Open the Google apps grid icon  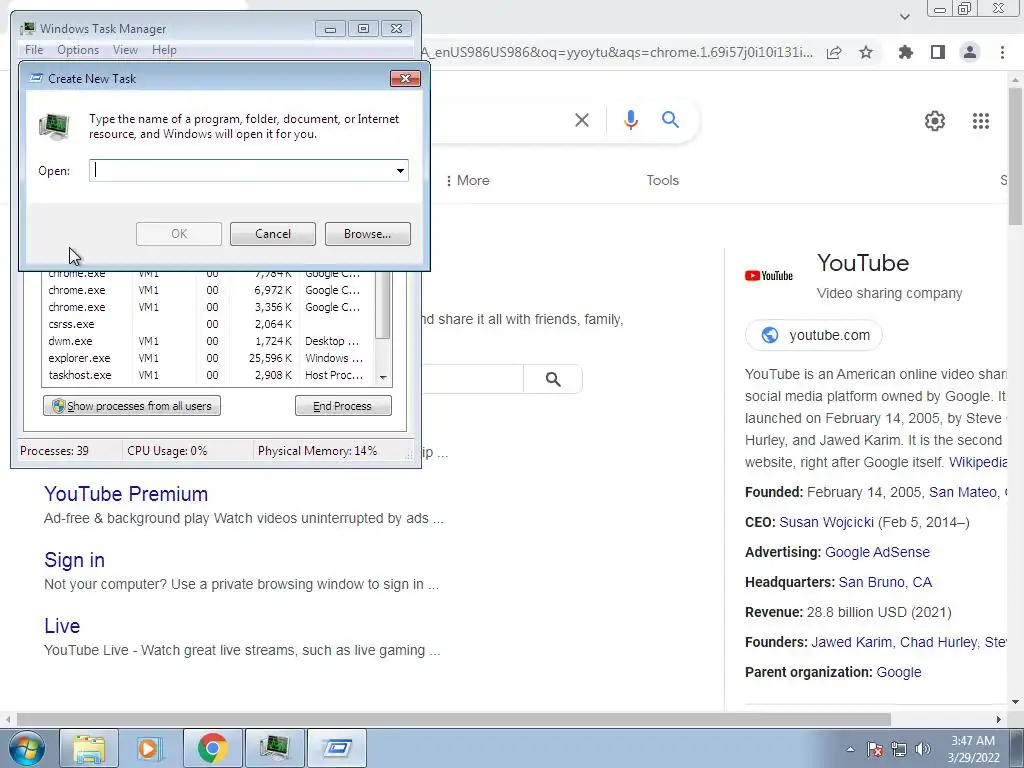pos(980,121)
